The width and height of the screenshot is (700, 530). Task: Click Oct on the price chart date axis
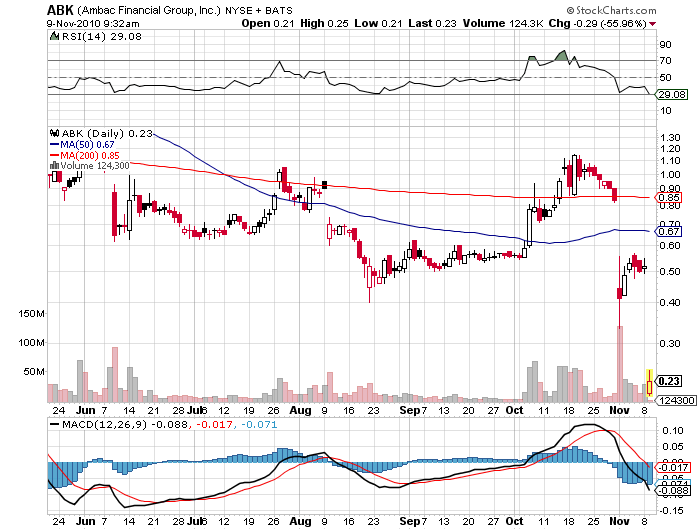coord(514,410)
